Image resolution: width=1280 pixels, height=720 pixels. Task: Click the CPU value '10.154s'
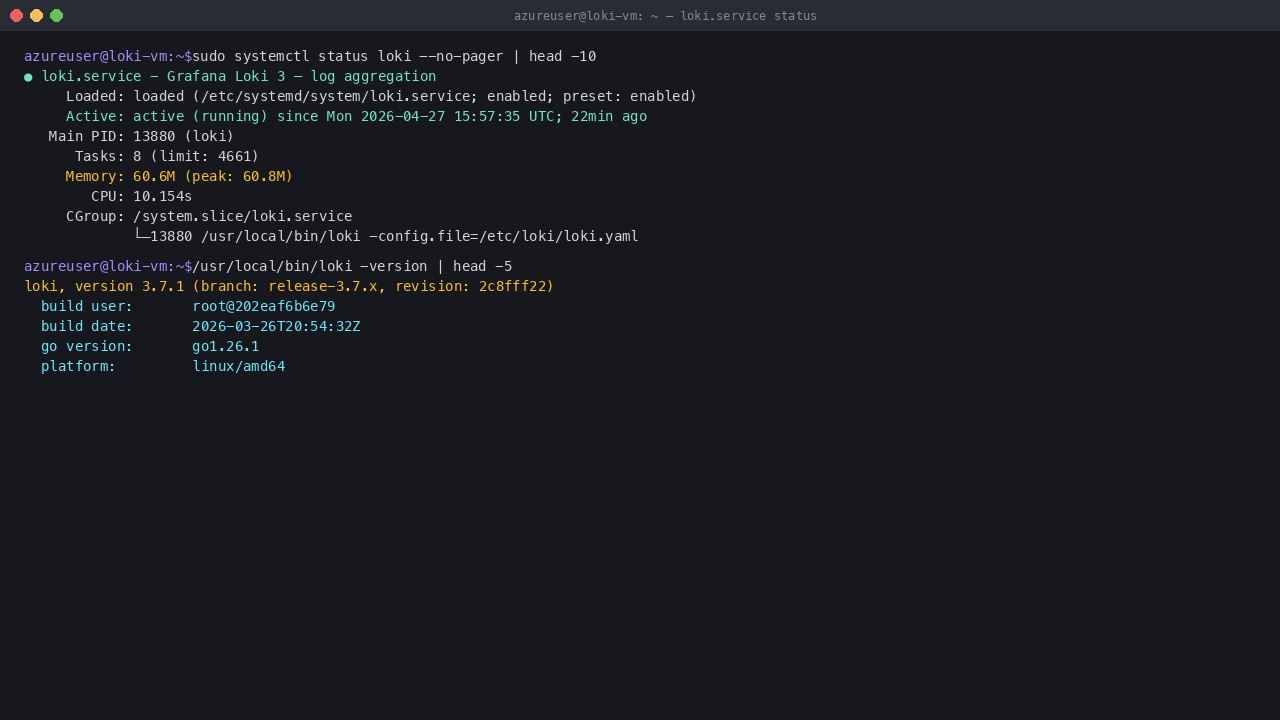click(162, 196)
